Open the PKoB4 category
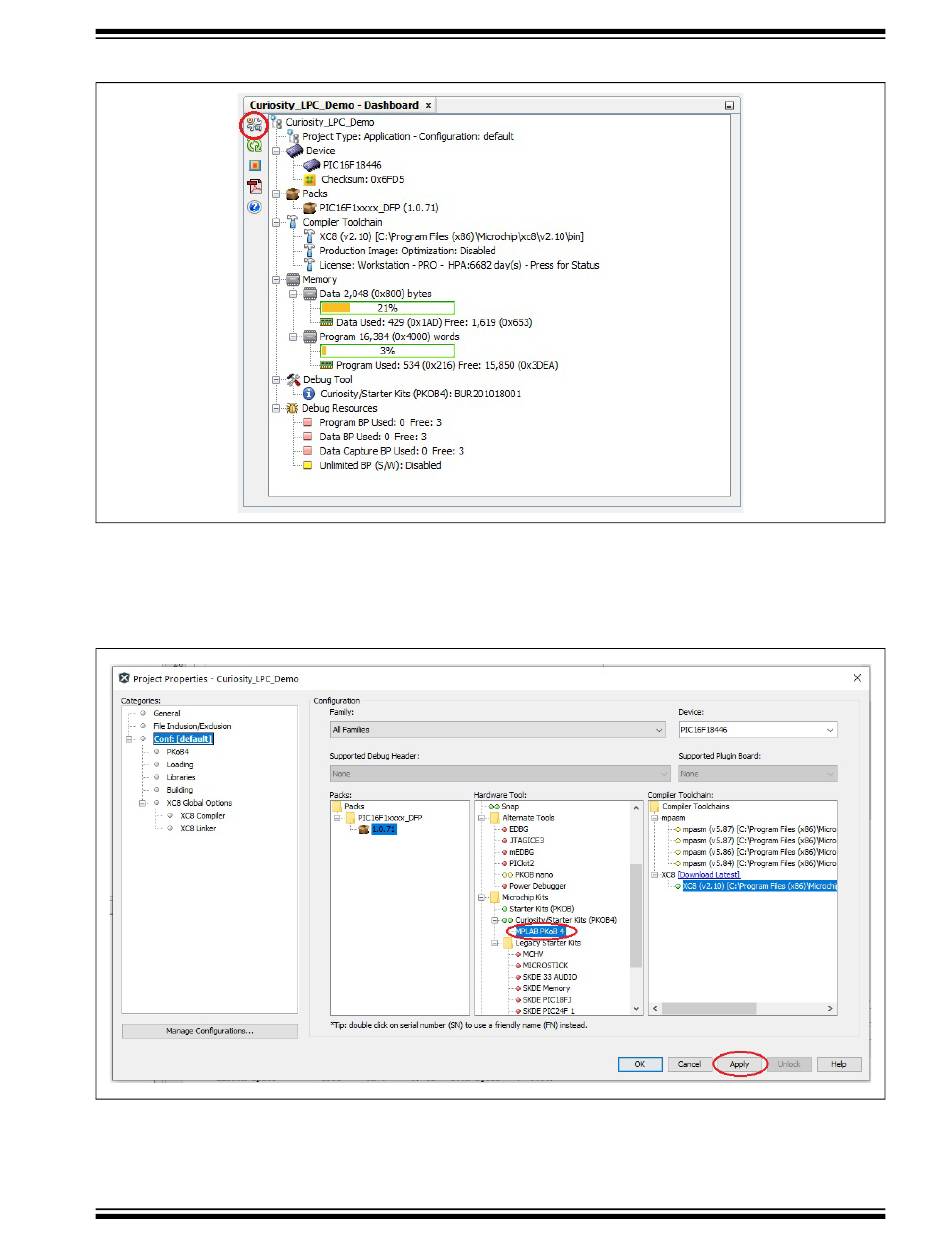This screenshot has height=1254, width=950. (178, 752)
